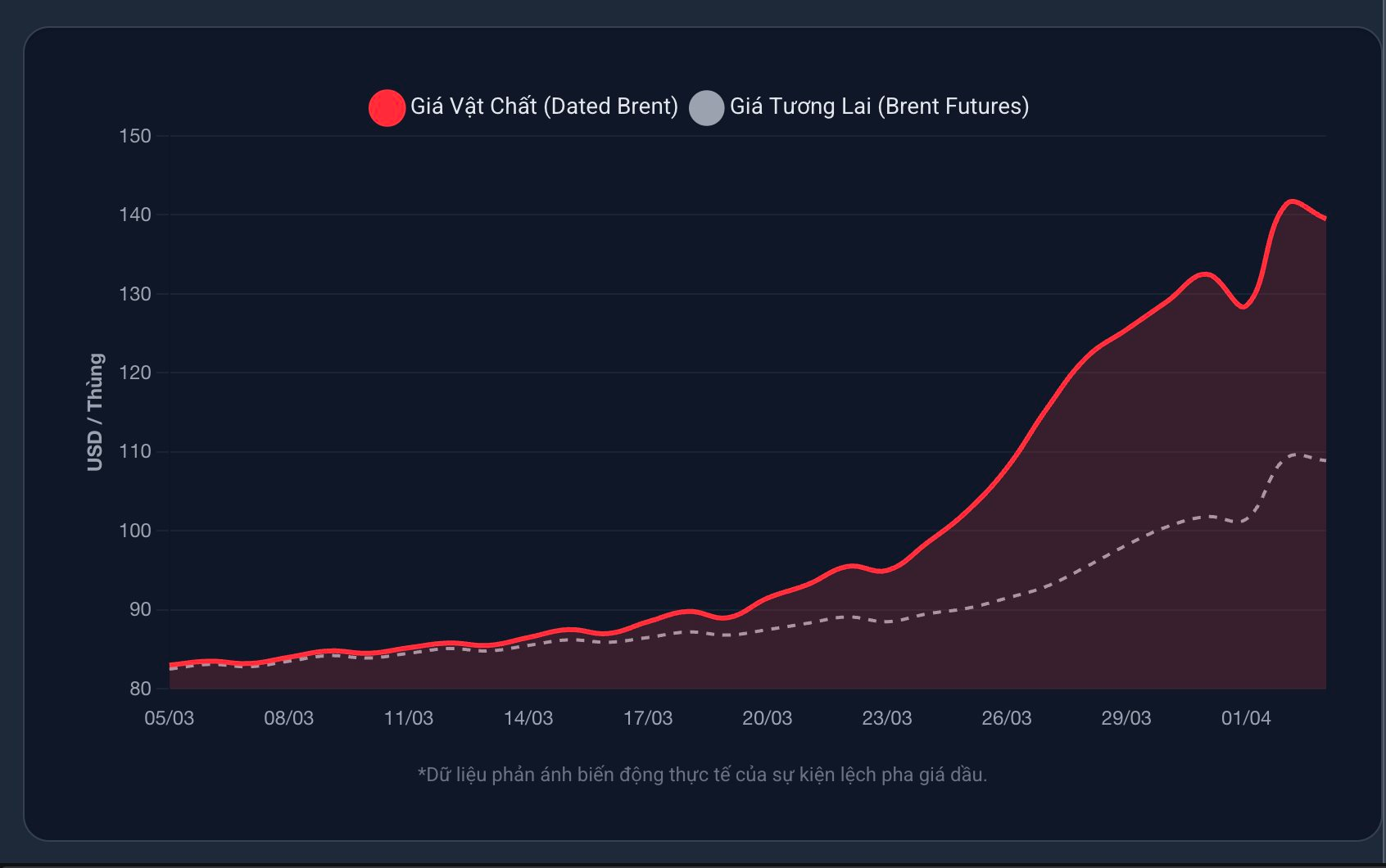Image resolution: width=1386 pixels, height=868 pixels.
Task: Click the 'USD / Thùng' y-axis title
Action: pyautogui.click(x=95, y=412)
